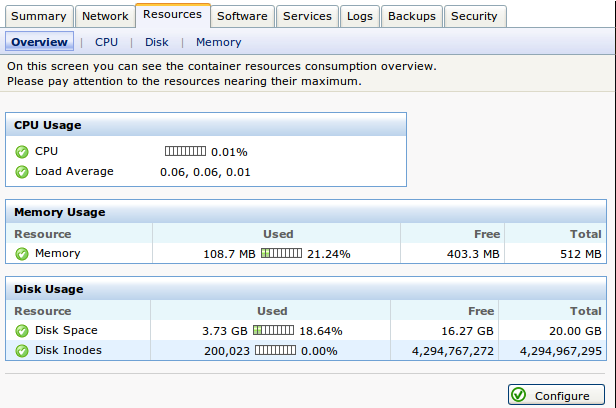
Task: Click the green status icon beside CPU
Action: (x=22, y=152)
